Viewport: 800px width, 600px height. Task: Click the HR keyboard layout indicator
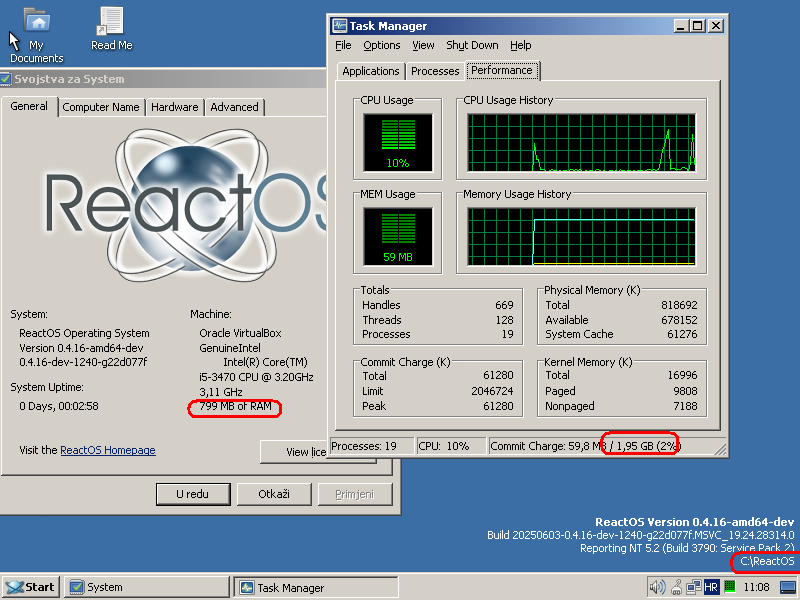pyautogui.click(x=711, y=587)
